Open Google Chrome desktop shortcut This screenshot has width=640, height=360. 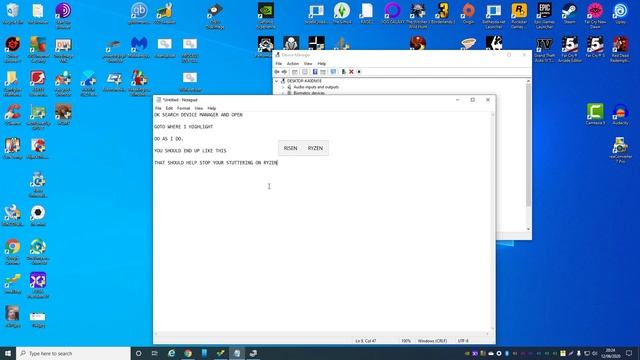[13, 251]
